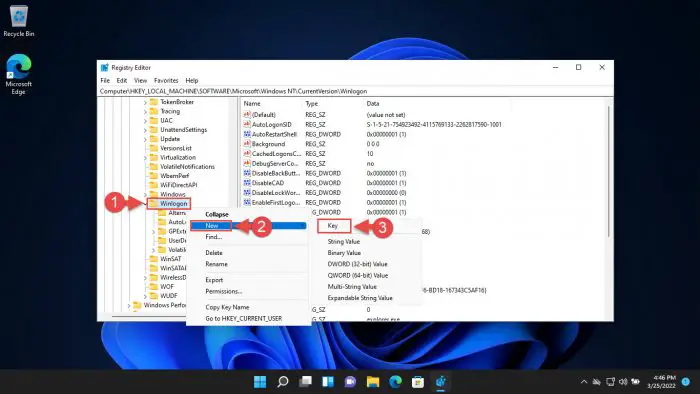Click the registry address path bar
Image resolution: width=700 pixels, height=394 pixels.
coord(355,91)
